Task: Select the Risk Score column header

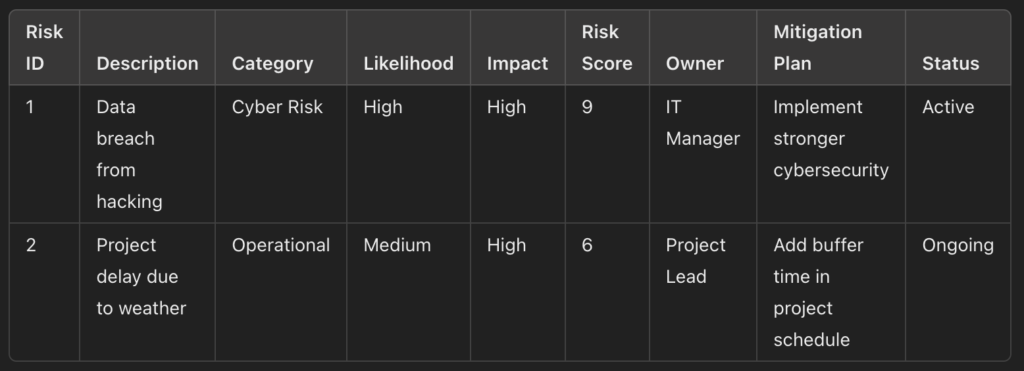Action: coord(607,48)
